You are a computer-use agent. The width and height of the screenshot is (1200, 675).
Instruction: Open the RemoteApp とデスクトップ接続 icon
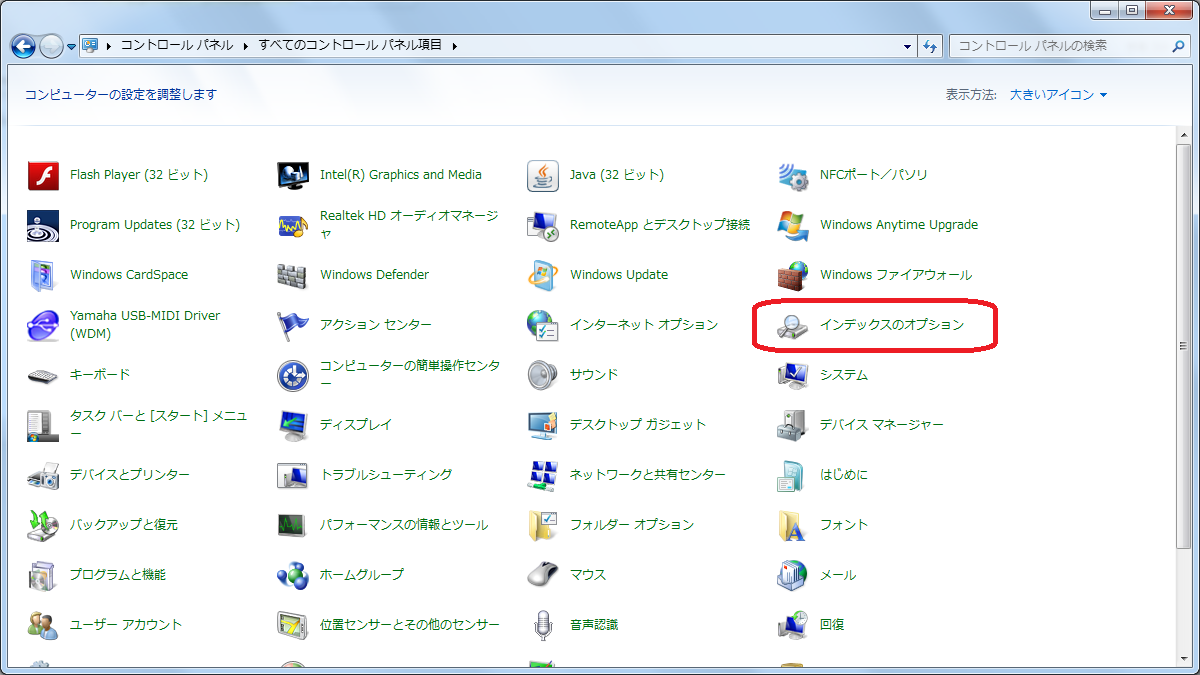point(543,225)
